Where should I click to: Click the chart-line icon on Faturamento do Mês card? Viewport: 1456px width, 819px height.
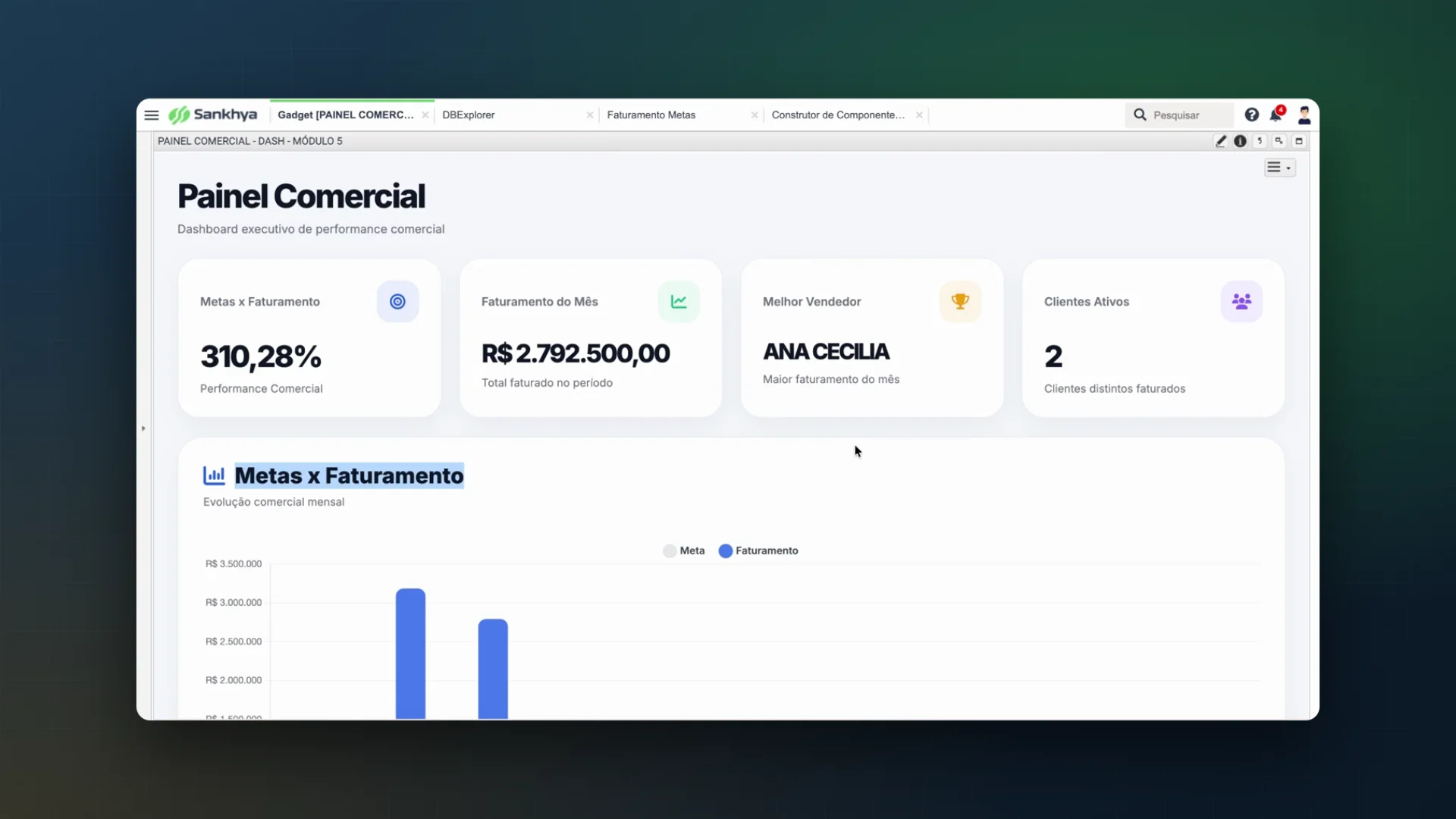point(679,302)
